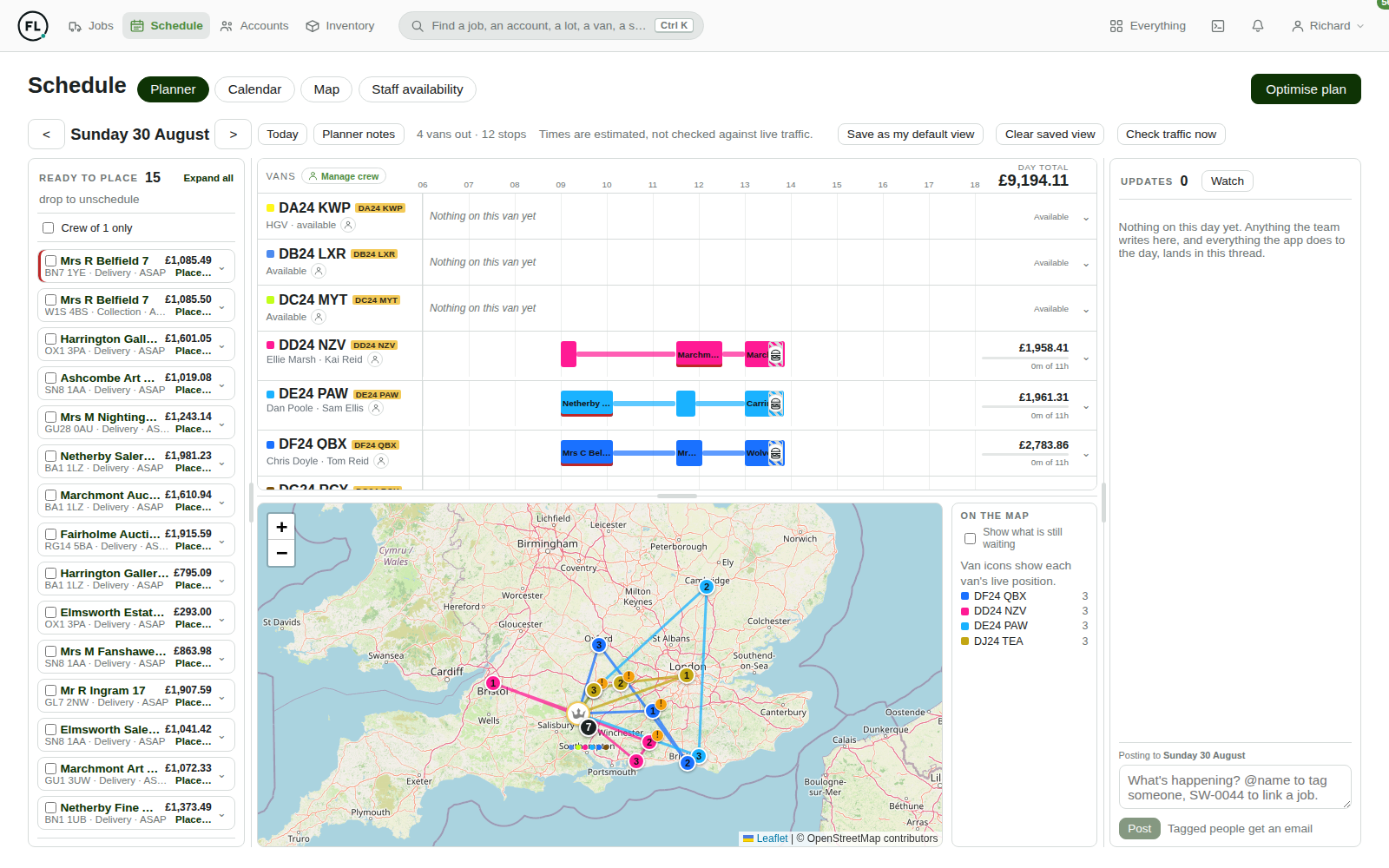This screenshot has width=1389, height=868.
Task: Go to next day arrow
Action: [233, 135]
